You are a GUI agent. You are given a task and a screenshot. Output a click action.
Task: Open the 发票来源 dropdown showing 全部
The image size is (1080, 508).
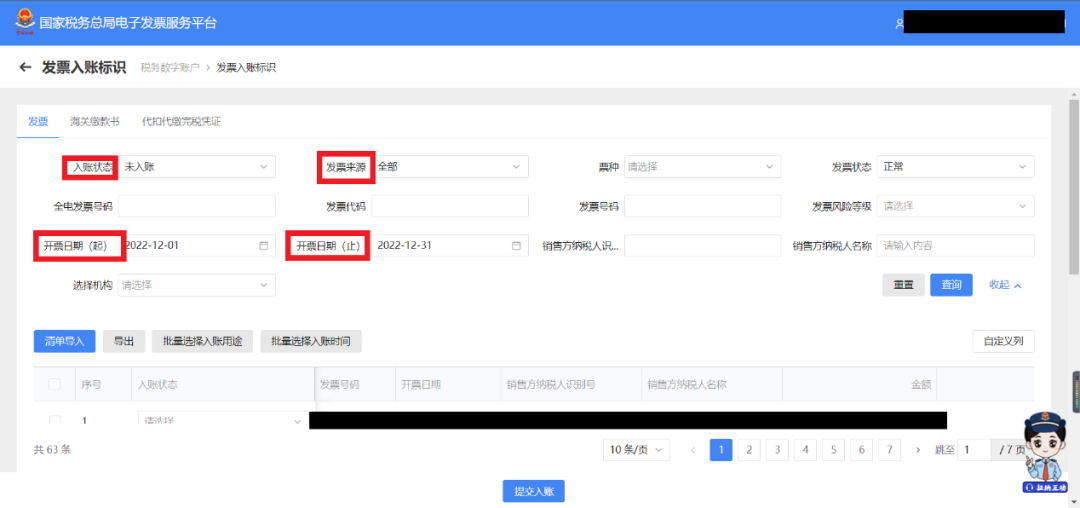tap(450, 166)
